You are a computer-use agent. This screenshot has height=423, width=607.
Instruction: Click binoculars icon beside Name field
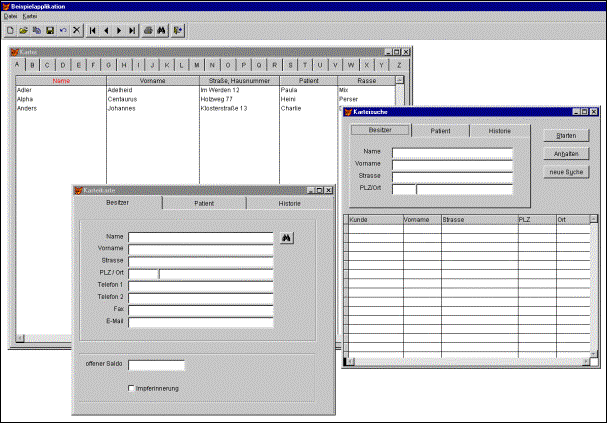pyautogui.click(x=284, y=238)
